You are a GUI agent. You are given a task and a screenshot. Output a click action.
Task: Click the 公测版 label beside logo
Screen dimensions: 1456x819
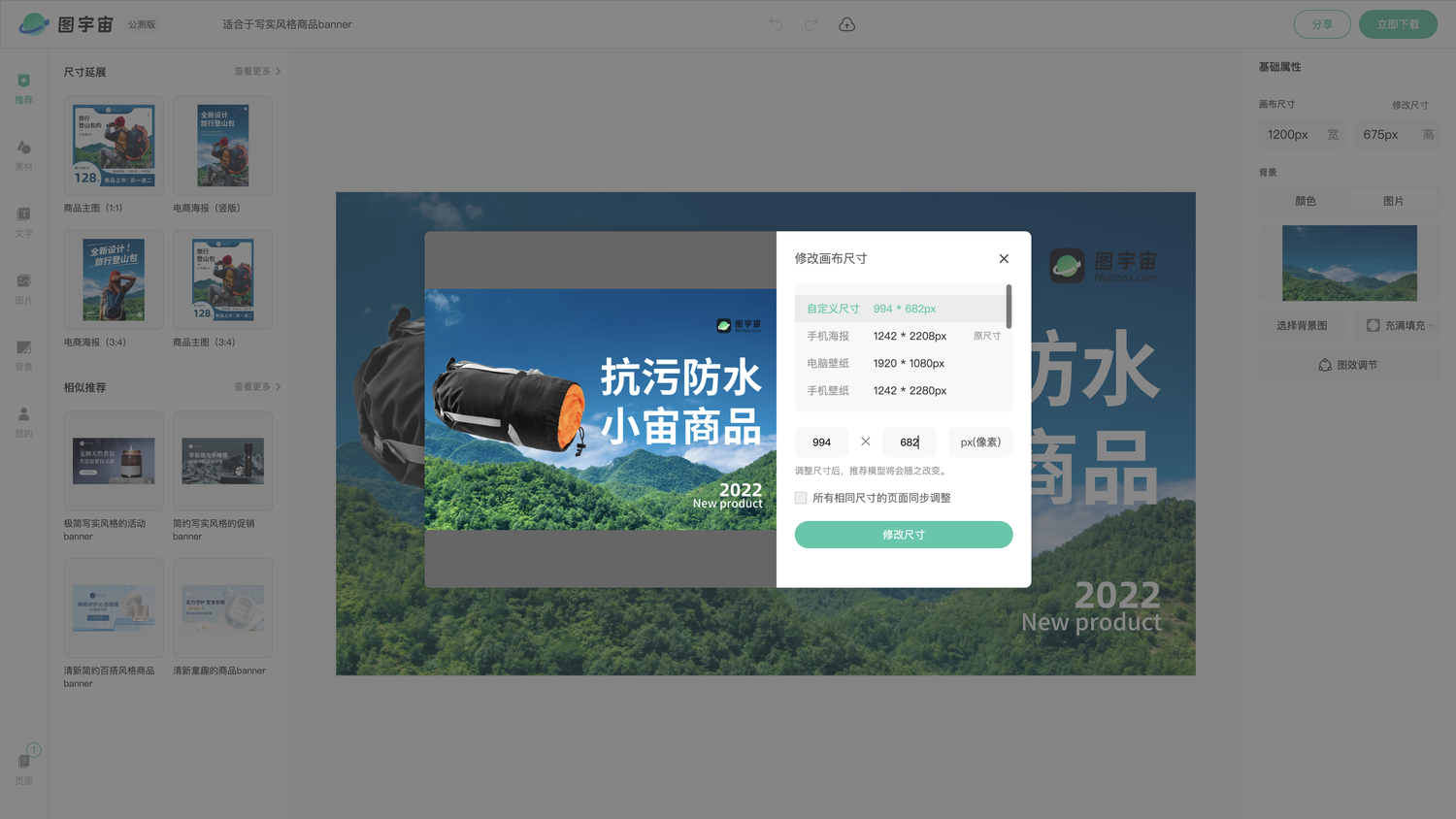point(142,24)
